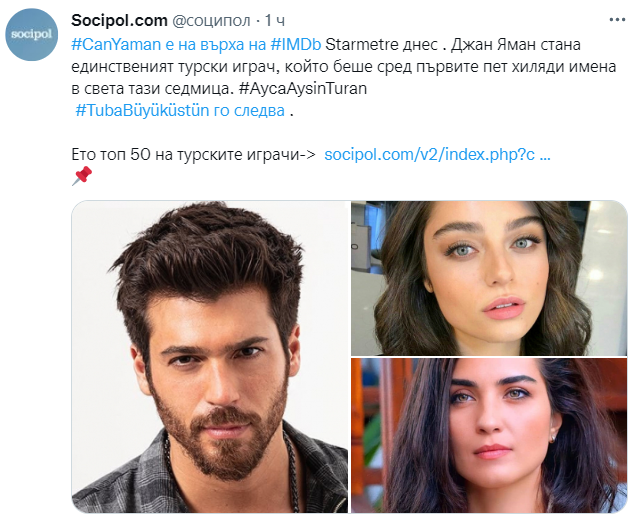Open the tweet's three-dot more menu
Image resolution: width=644 pixels, height=521 pixels.
[617, 20]
